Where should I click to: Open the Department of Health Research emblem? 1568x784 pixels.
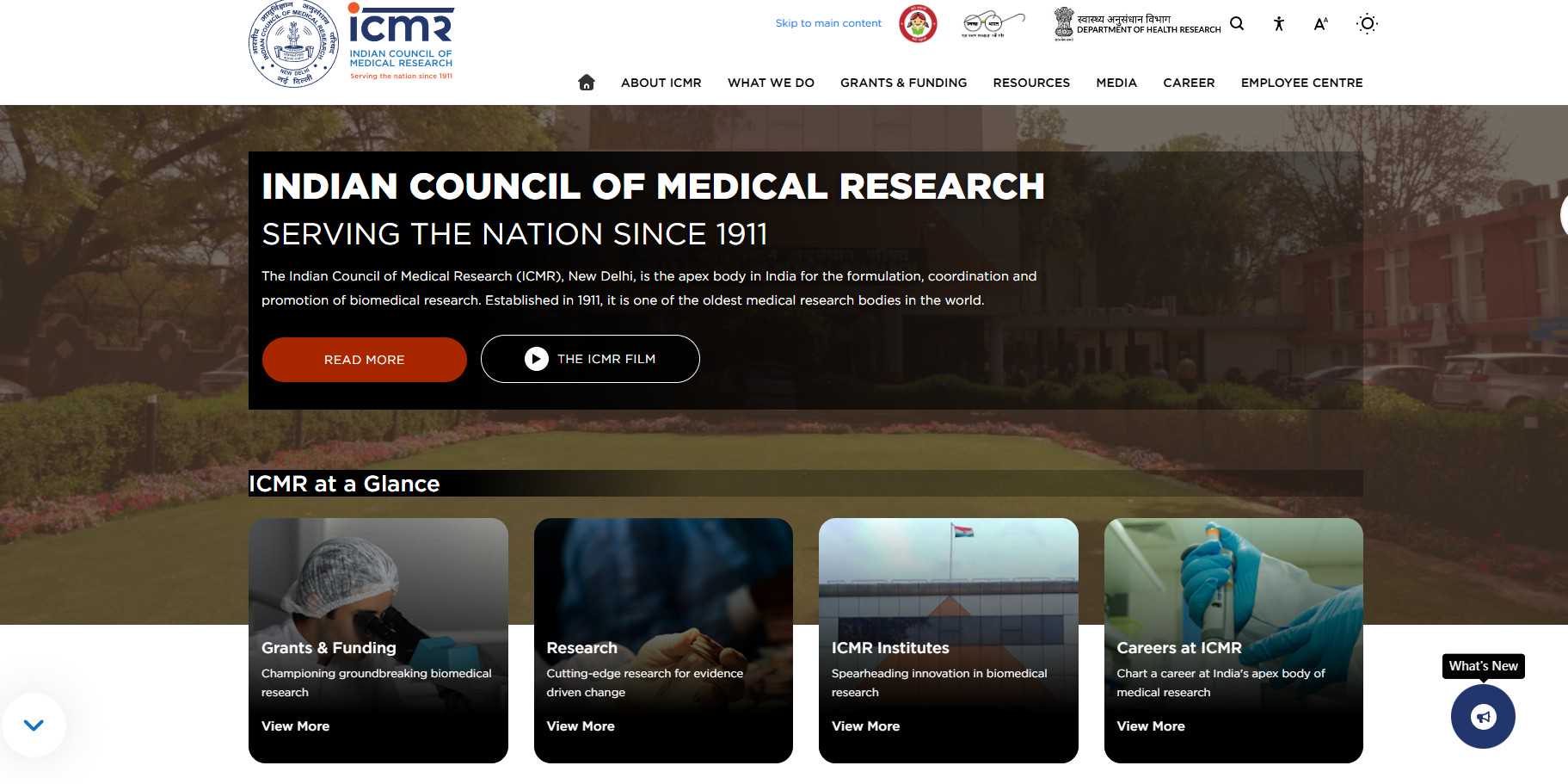[x=1137, y=24]
